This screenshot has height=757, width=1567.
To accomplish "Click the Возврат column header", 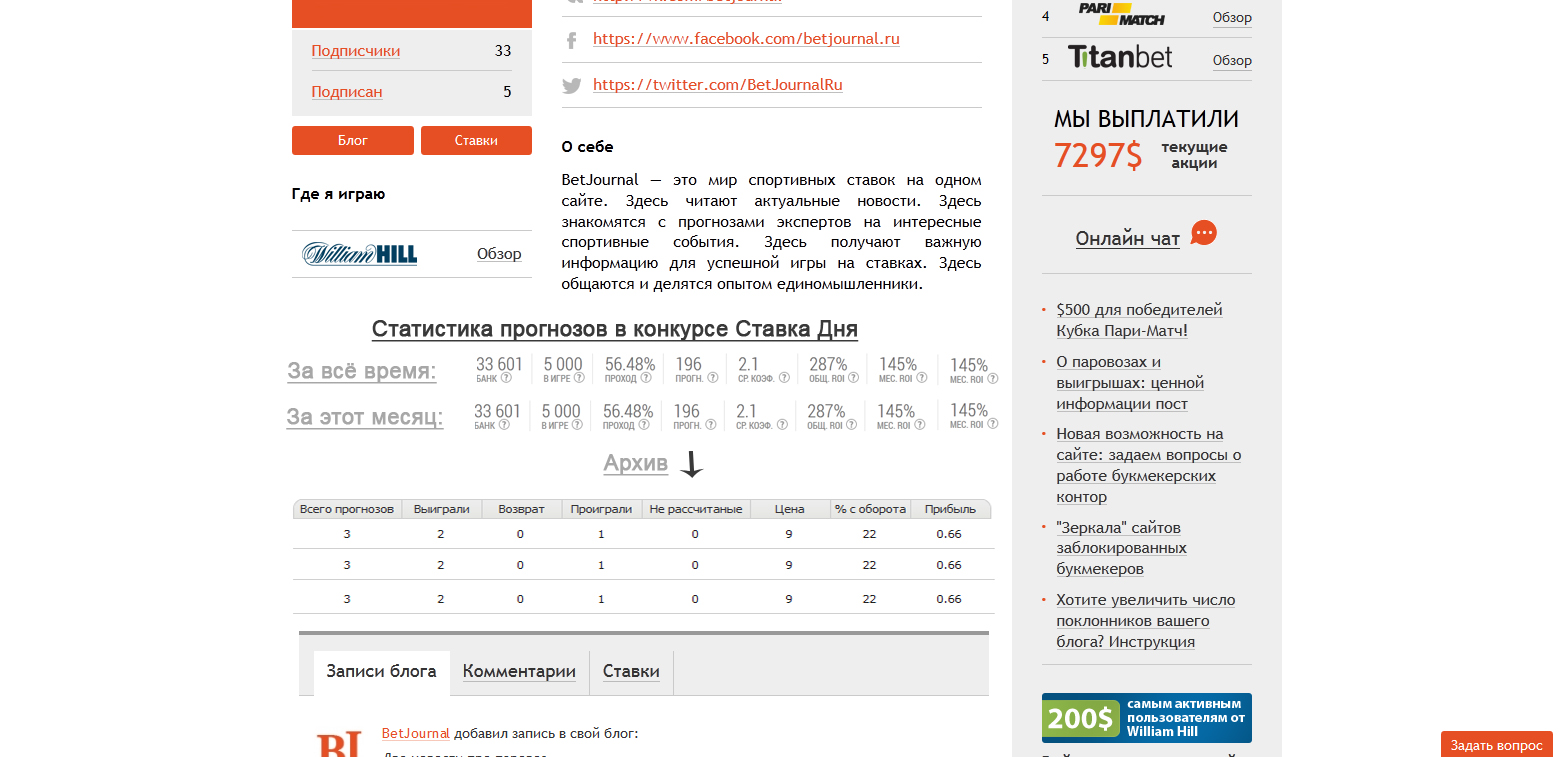I will [521, 509].
